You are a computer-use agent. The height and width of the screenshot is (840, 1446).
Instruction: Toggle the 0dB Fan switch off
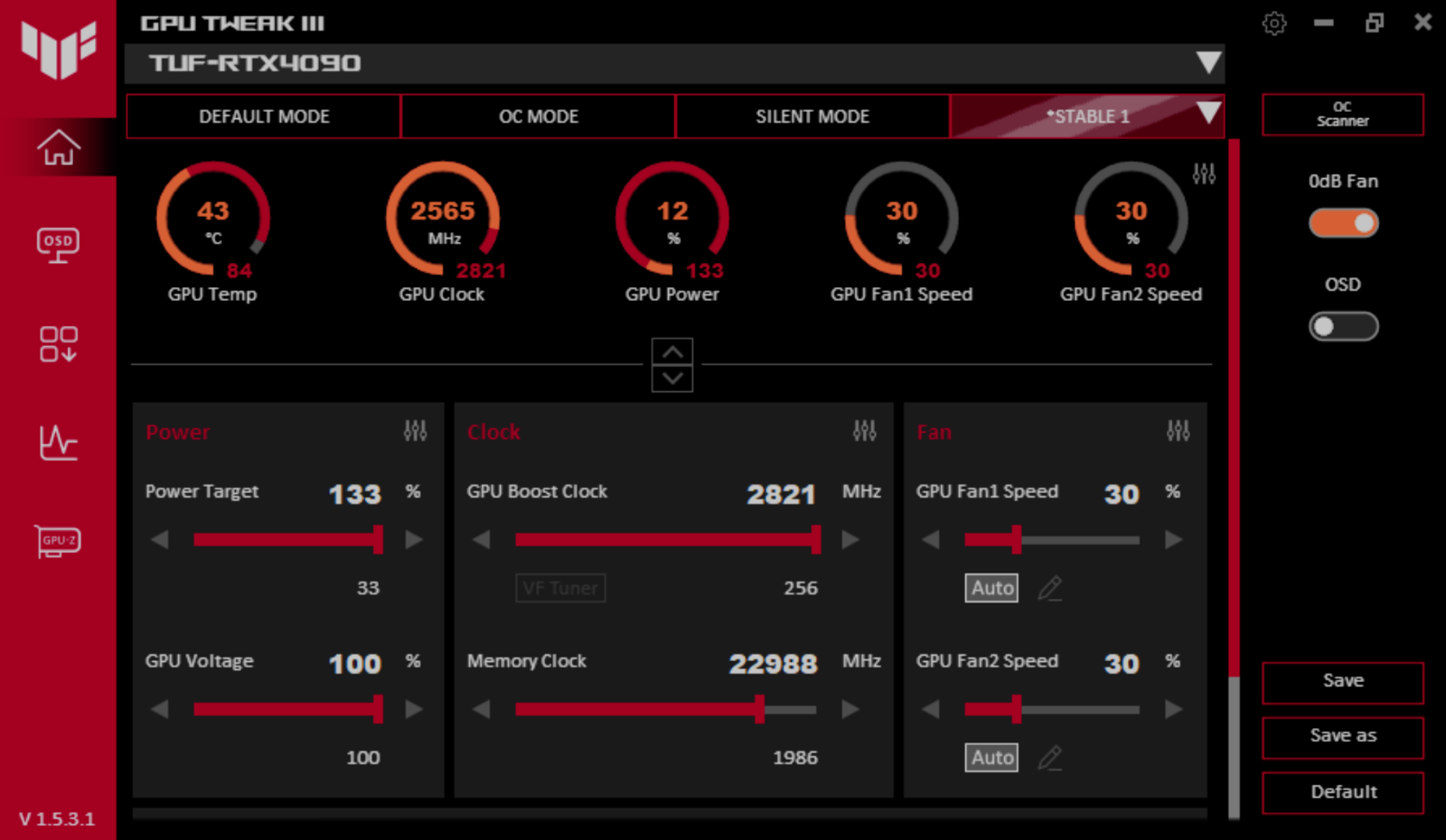click(1343, 223)
